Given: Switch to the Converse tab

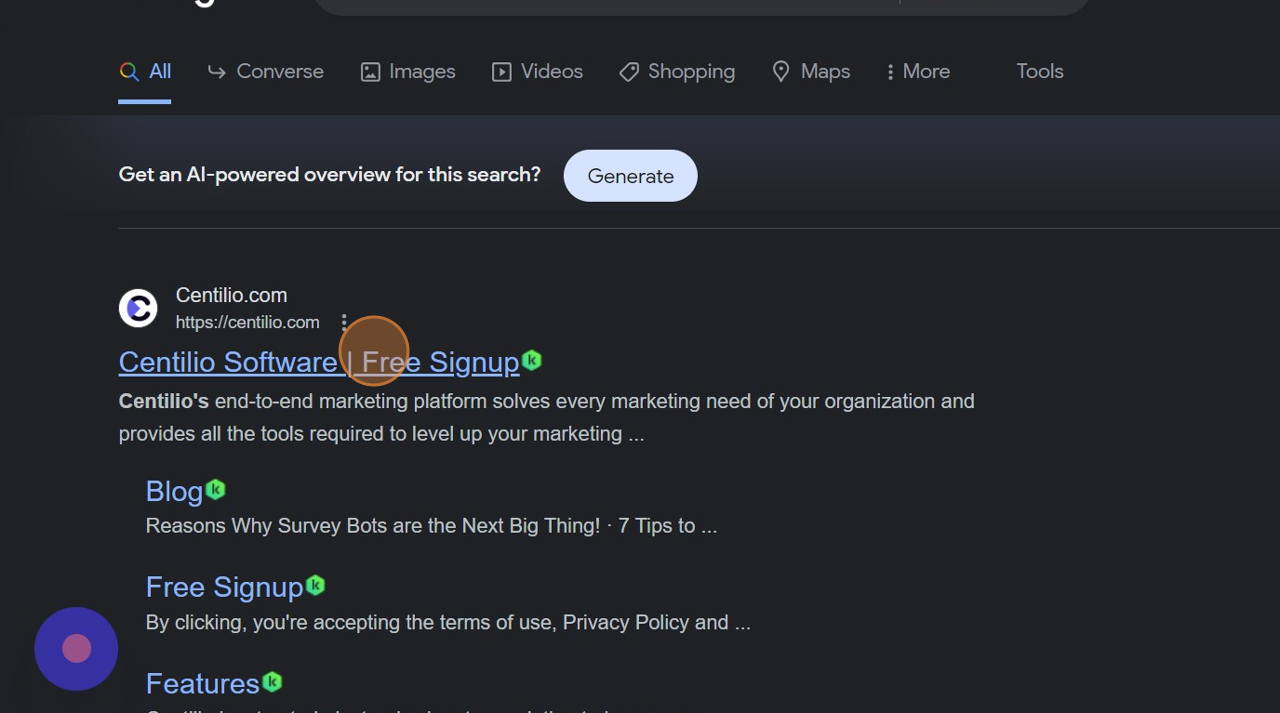Looking at the screenshot, I should pos(265,72).
